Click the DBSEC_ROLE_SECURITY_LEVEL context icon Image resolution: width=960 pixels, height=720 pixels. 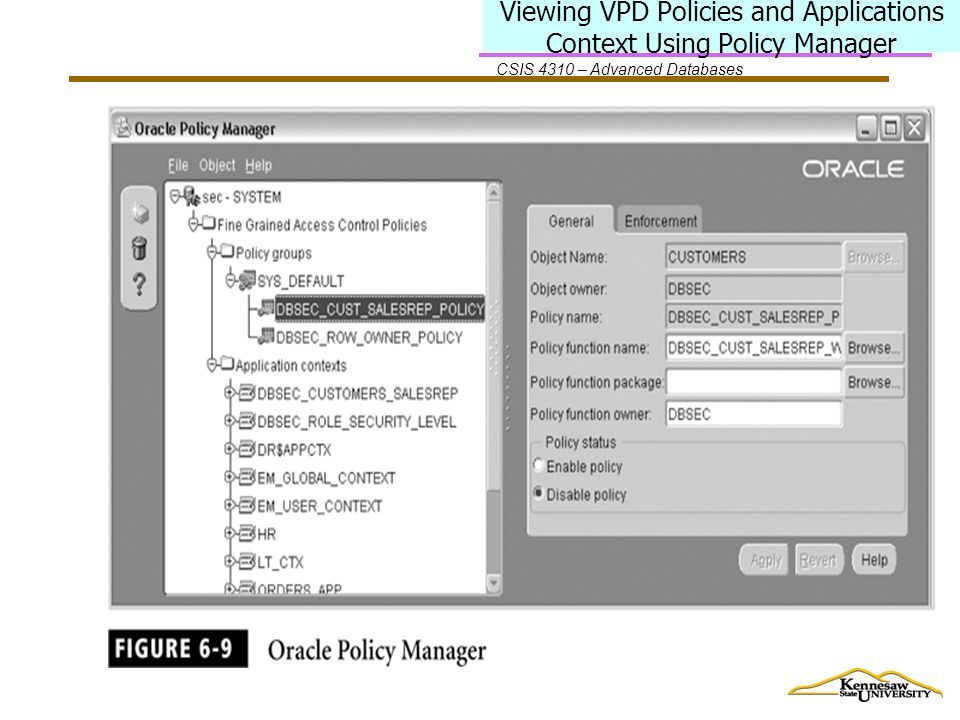point(247,421)
